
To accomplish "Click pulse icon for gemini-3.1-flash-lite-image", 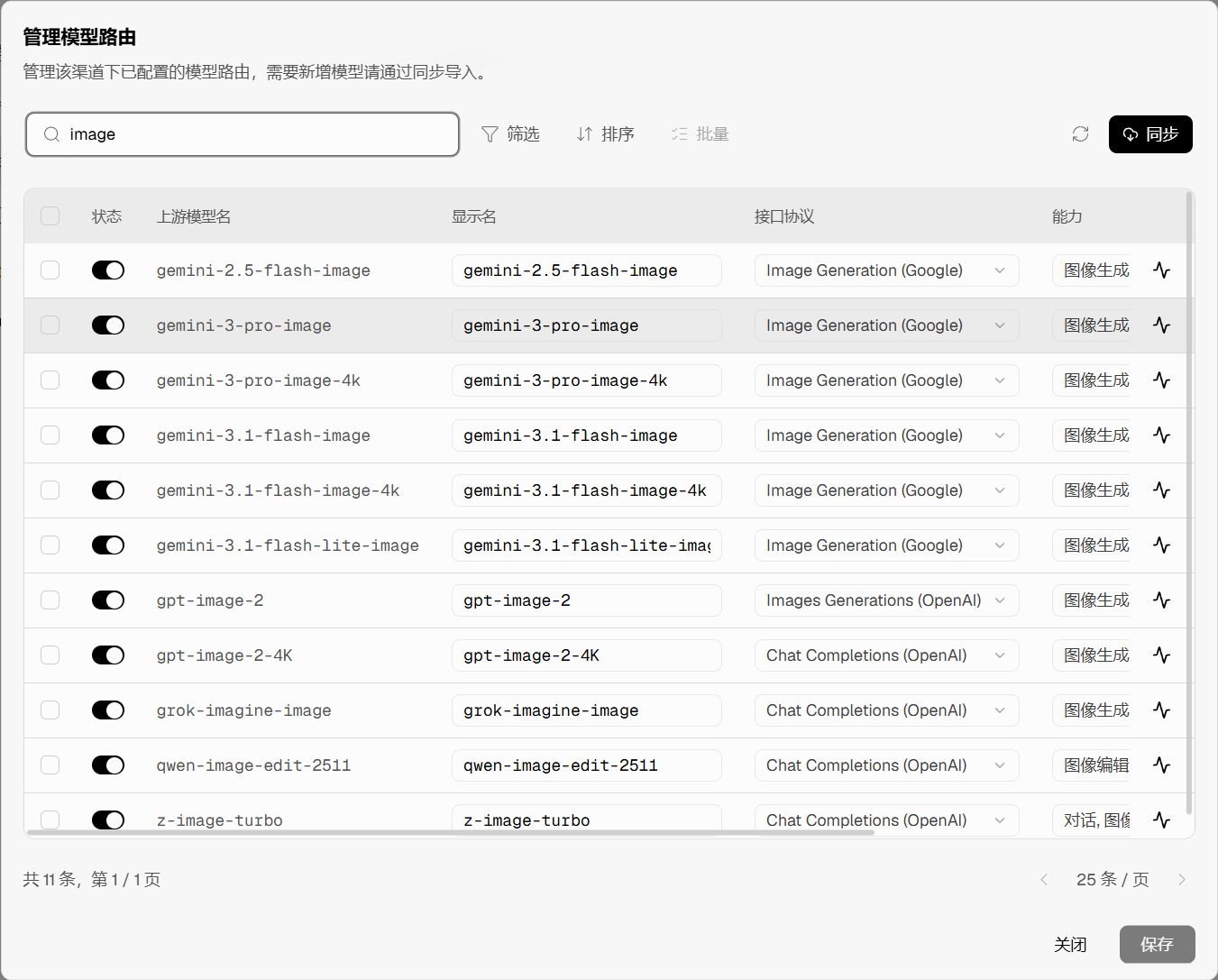I will [x=1161, y=545].
